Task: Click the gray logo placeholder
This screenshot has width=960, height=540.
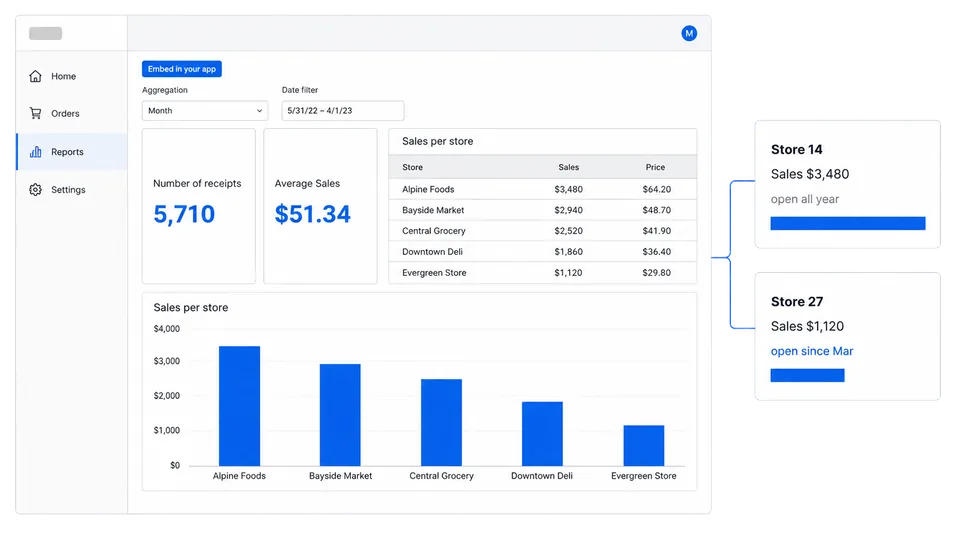Action: tap(45, 33)
